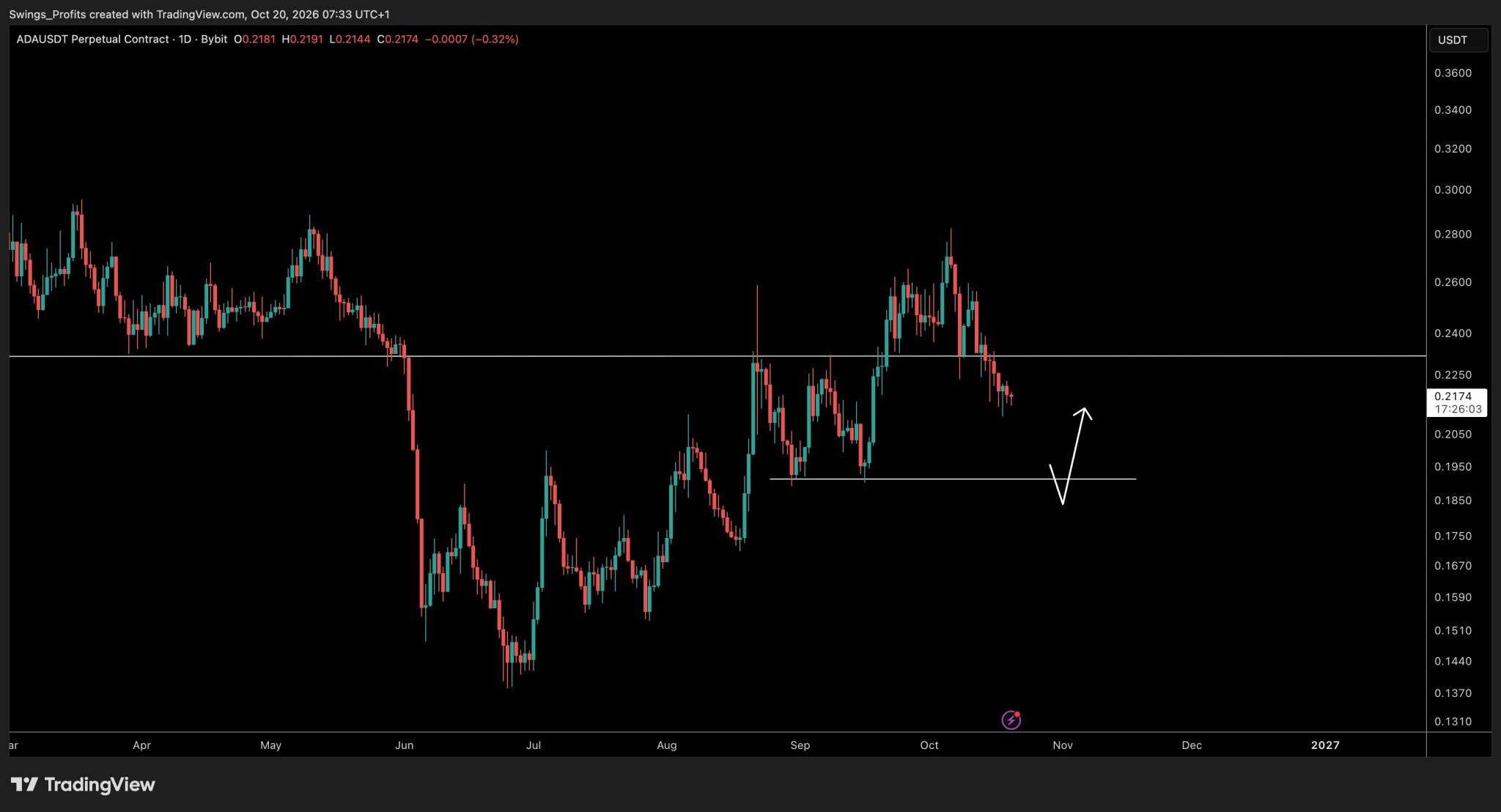Viewport: 1501px width, 812px height.
Task: Click the 0.1510 price axis label
Action: point(1453,631)
